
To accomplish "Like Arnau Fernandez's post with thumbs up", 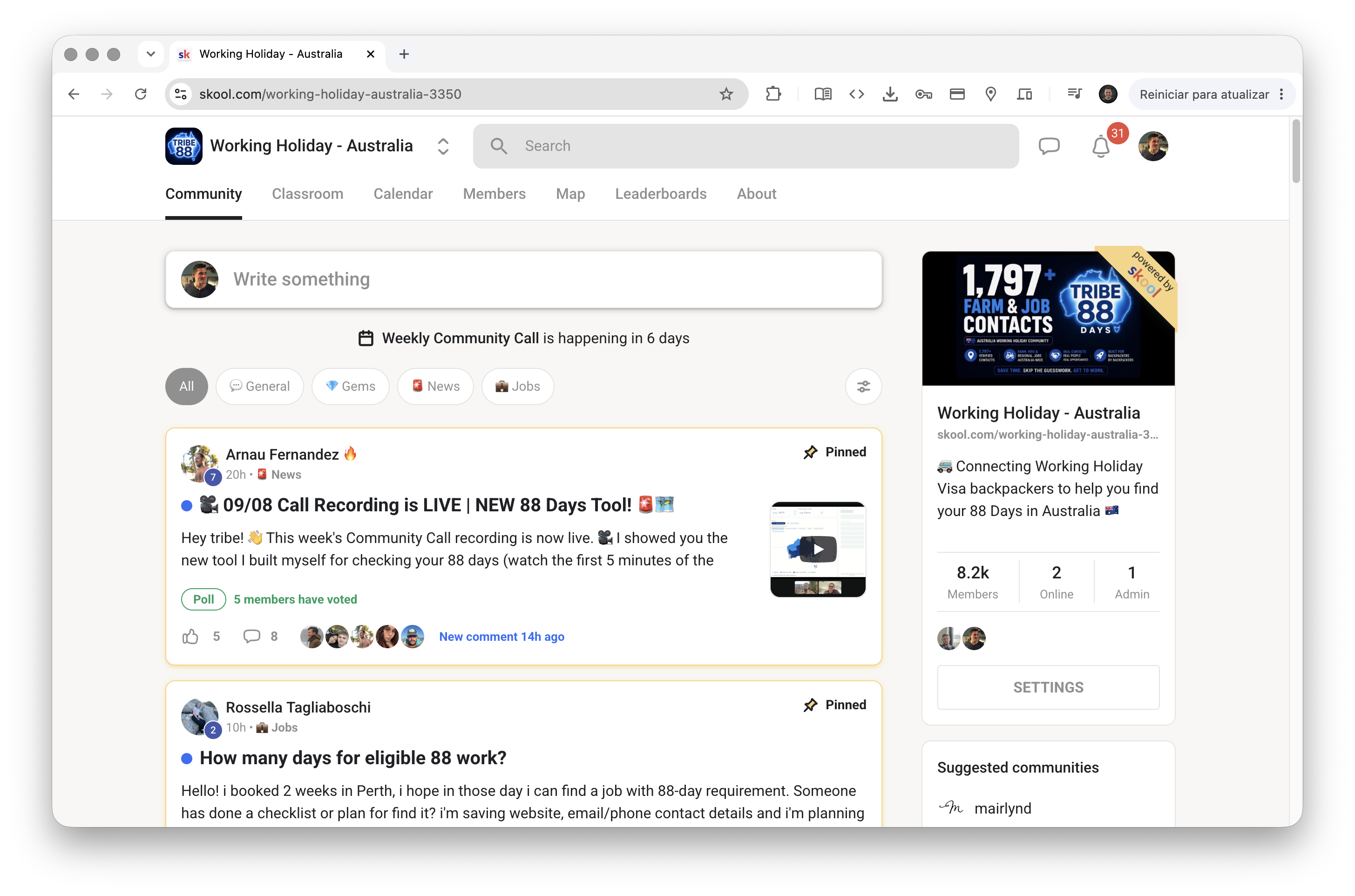I will 190,637.
